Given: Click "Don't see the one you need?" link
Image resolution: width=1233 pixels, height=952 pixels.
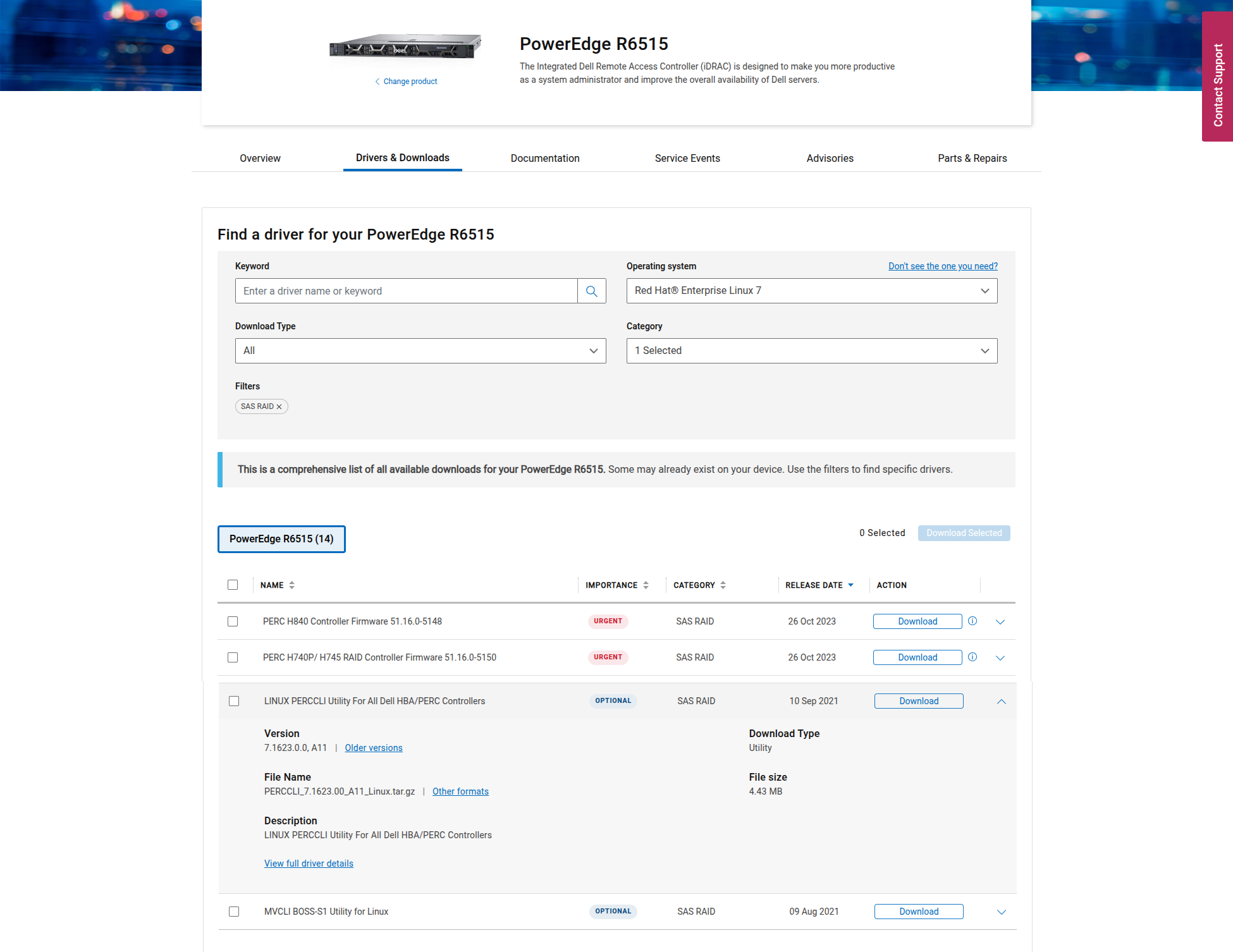Looking at the screenshot, I should click(x=943, y=266).
